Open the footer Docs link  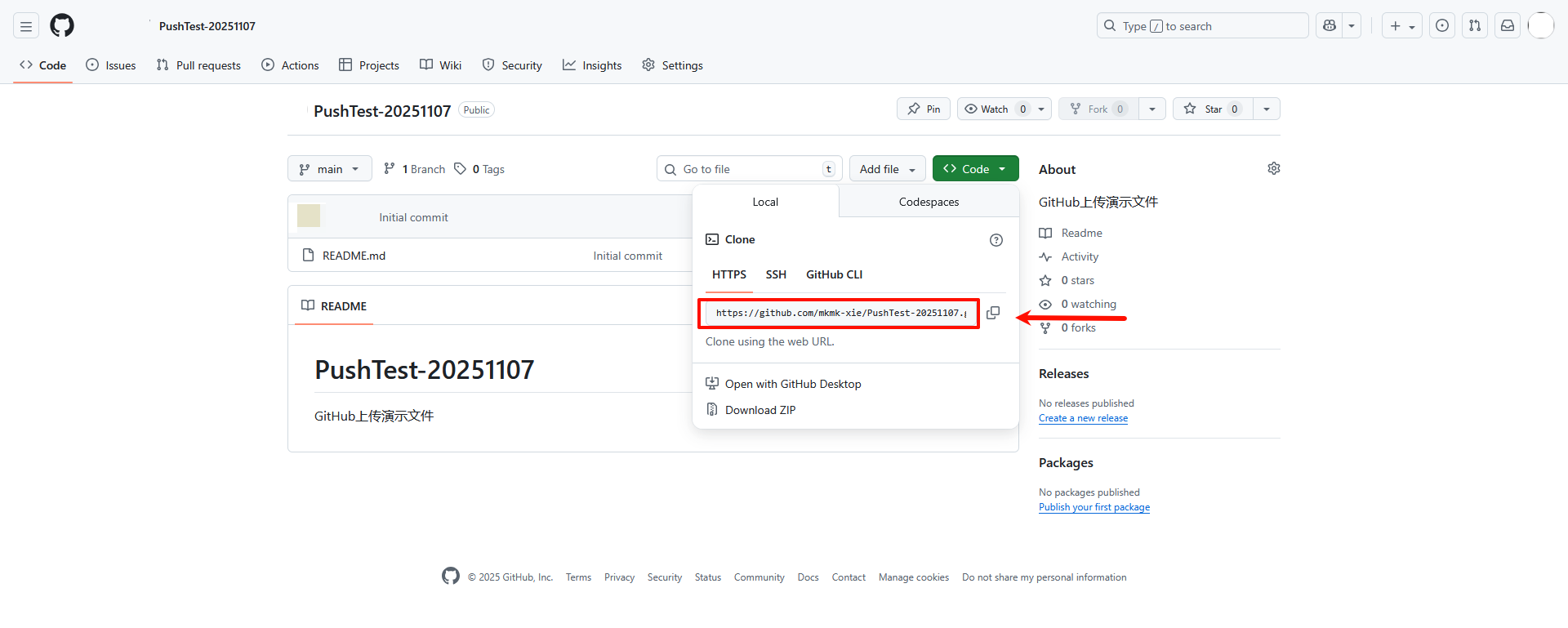tap(808, 577)
